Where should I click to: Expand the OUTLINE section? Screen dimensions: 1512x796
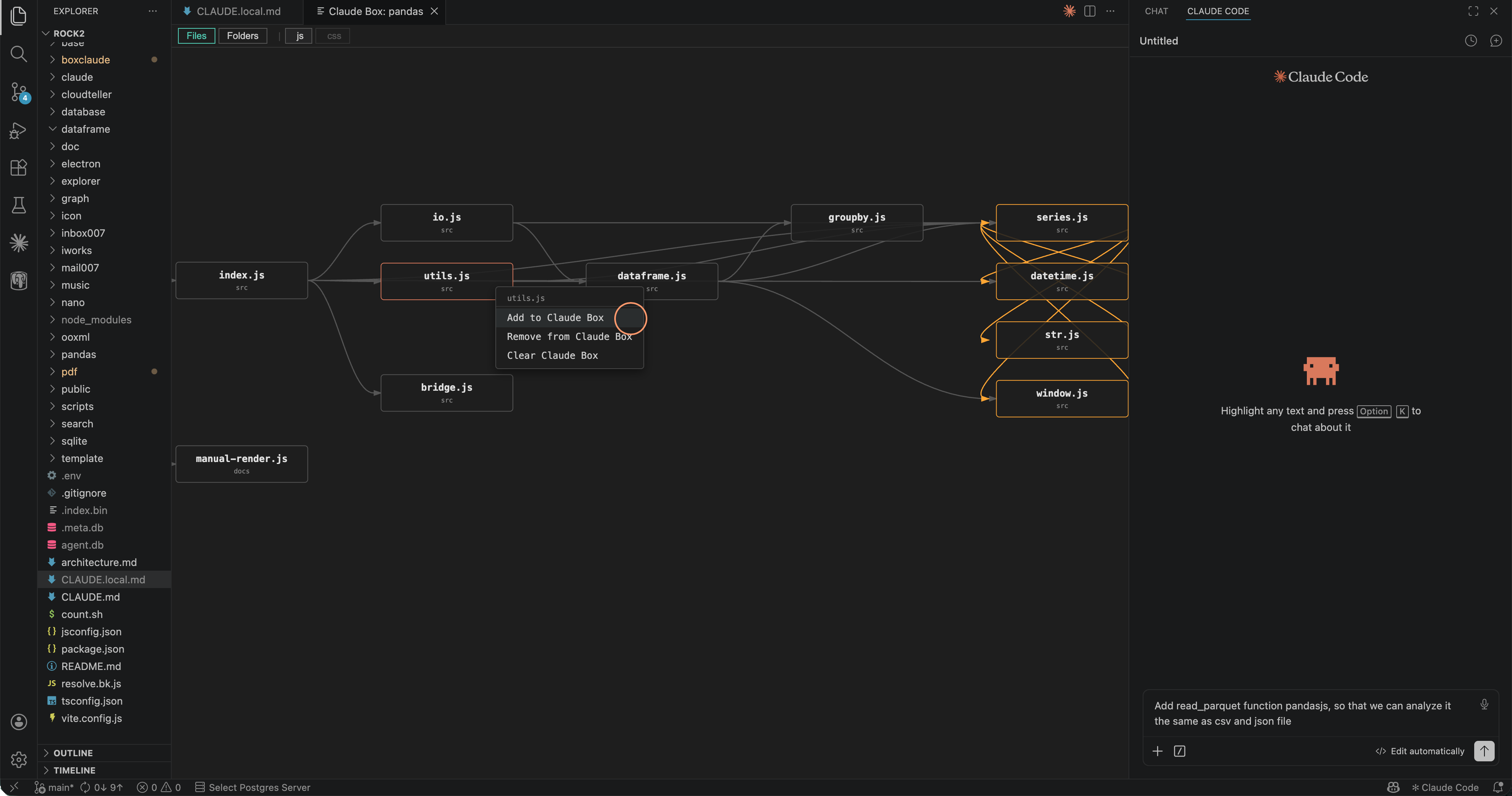[x=104, y=753]
